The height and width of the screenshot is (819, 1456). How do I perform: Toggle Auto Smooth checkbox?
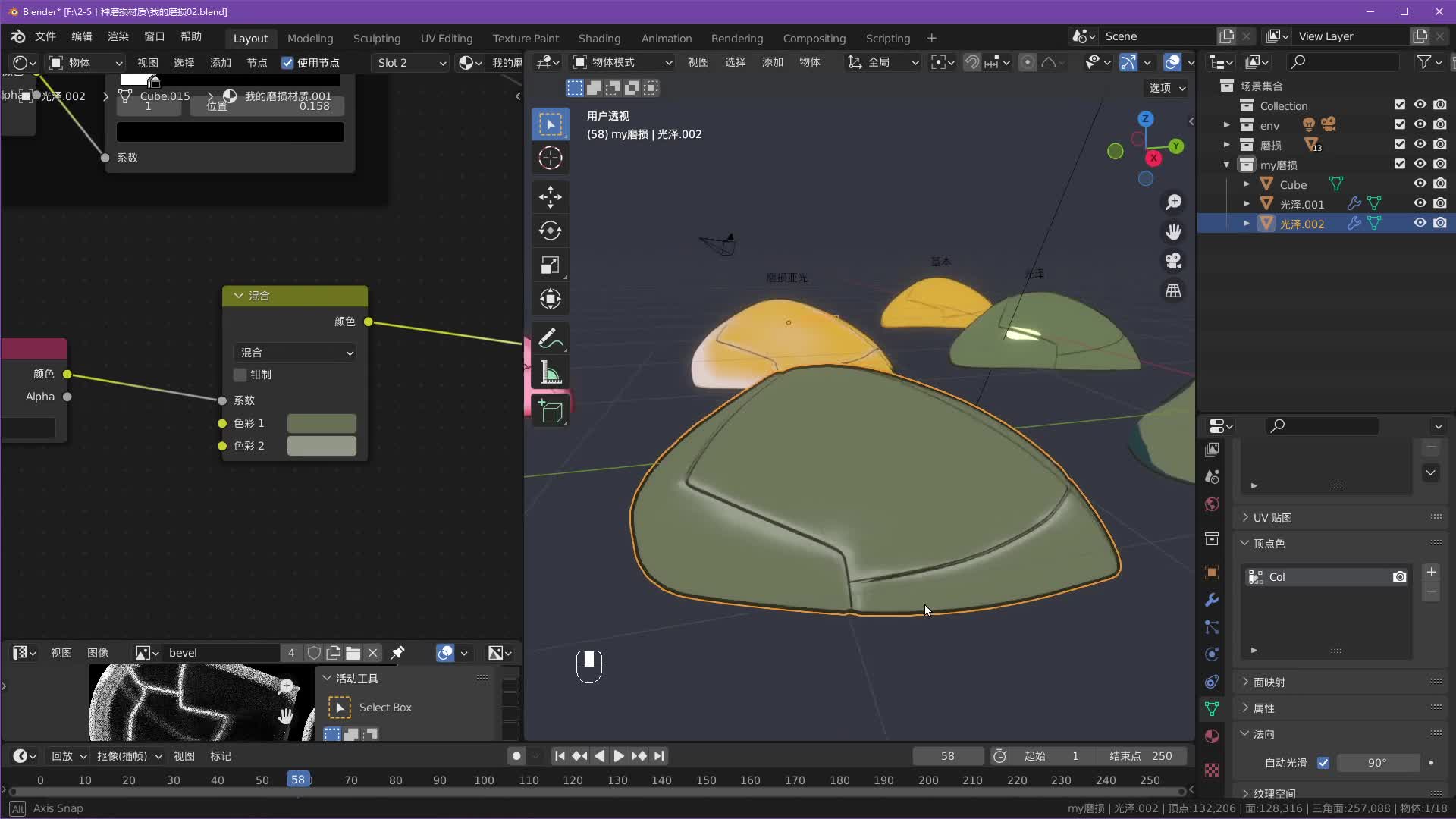(1323, 763)
